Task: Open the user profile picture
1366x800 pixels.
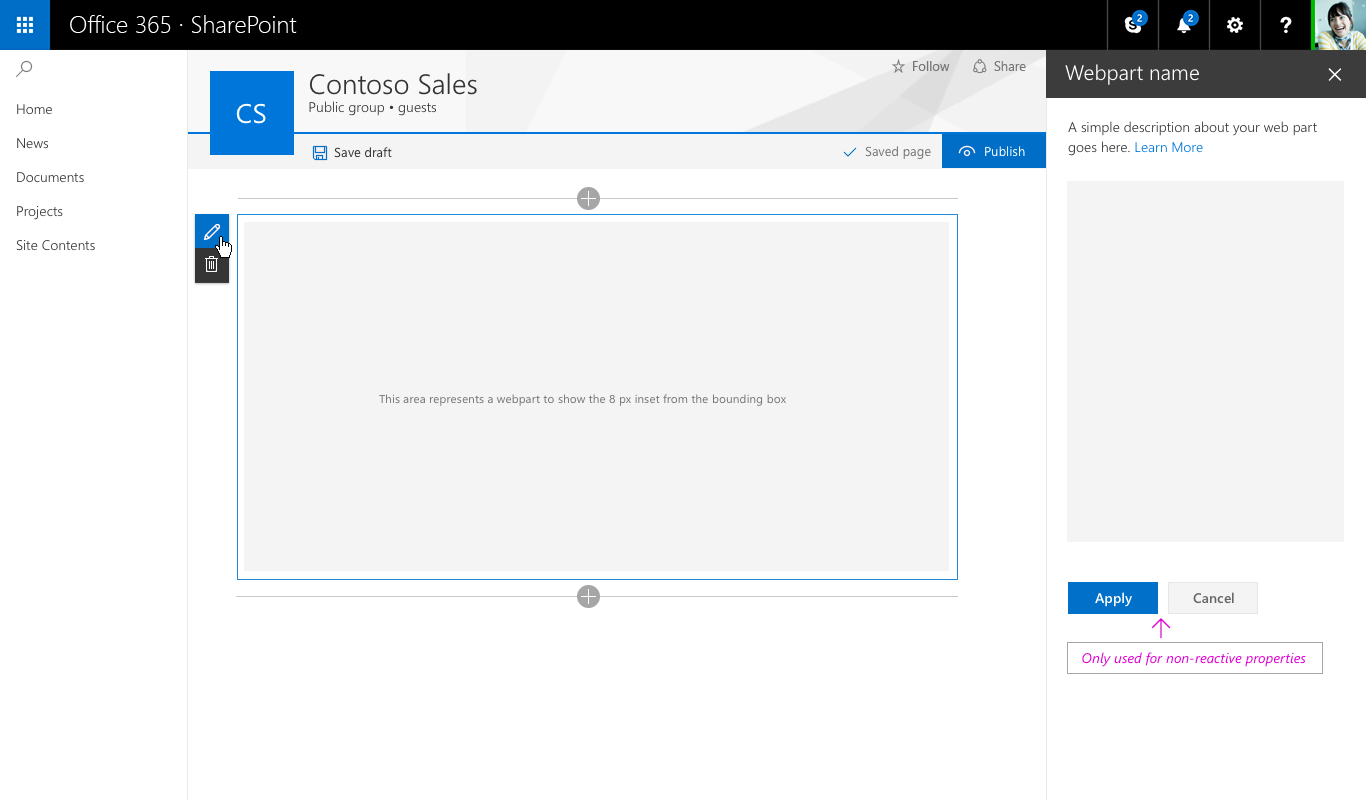Action: (x=1340, y=25)
